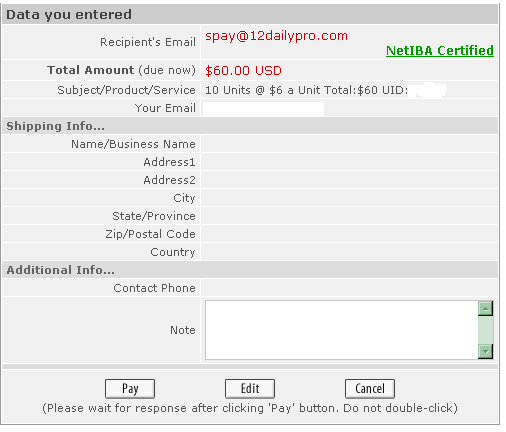Click inside the Note text area
The image size is (506, 432).
click(341, 330)
